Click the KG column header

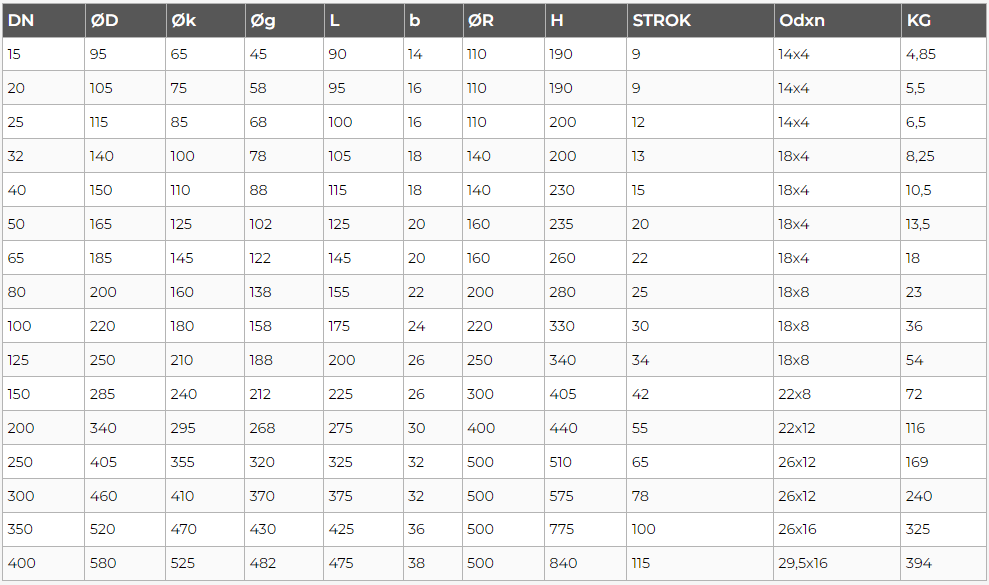[x=944, y=20]
